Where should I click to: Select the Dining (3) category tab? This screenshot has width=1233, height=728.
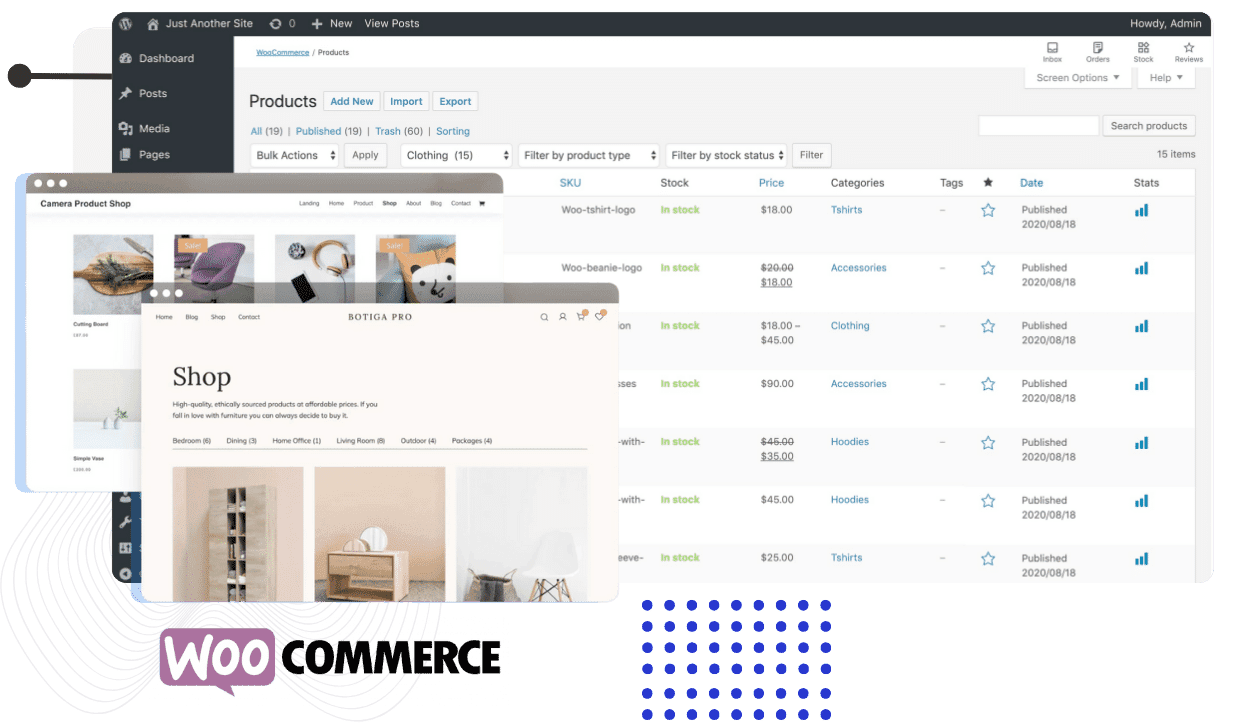(242, 441)
